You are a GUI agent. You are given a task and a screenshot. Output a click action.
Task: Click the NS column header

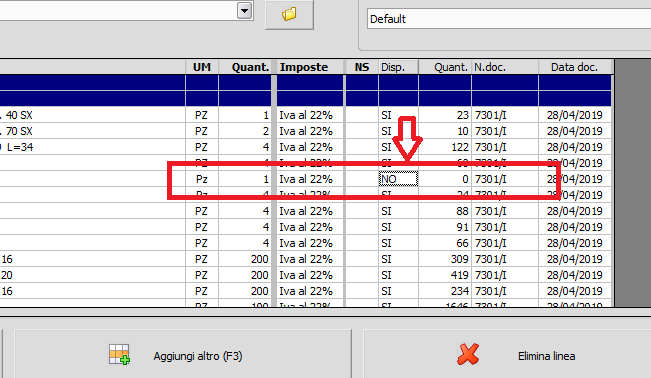(362, 67)
